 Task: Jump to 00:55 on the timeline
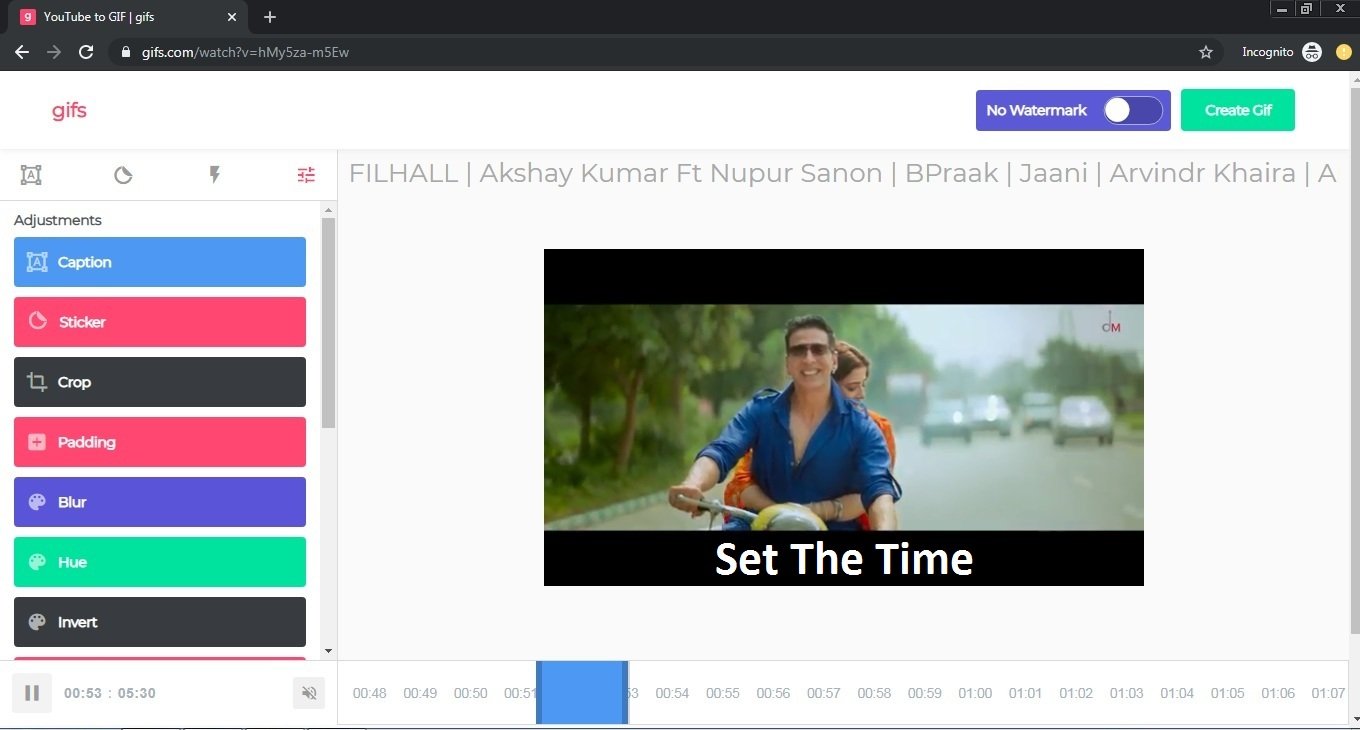point(722,693)
